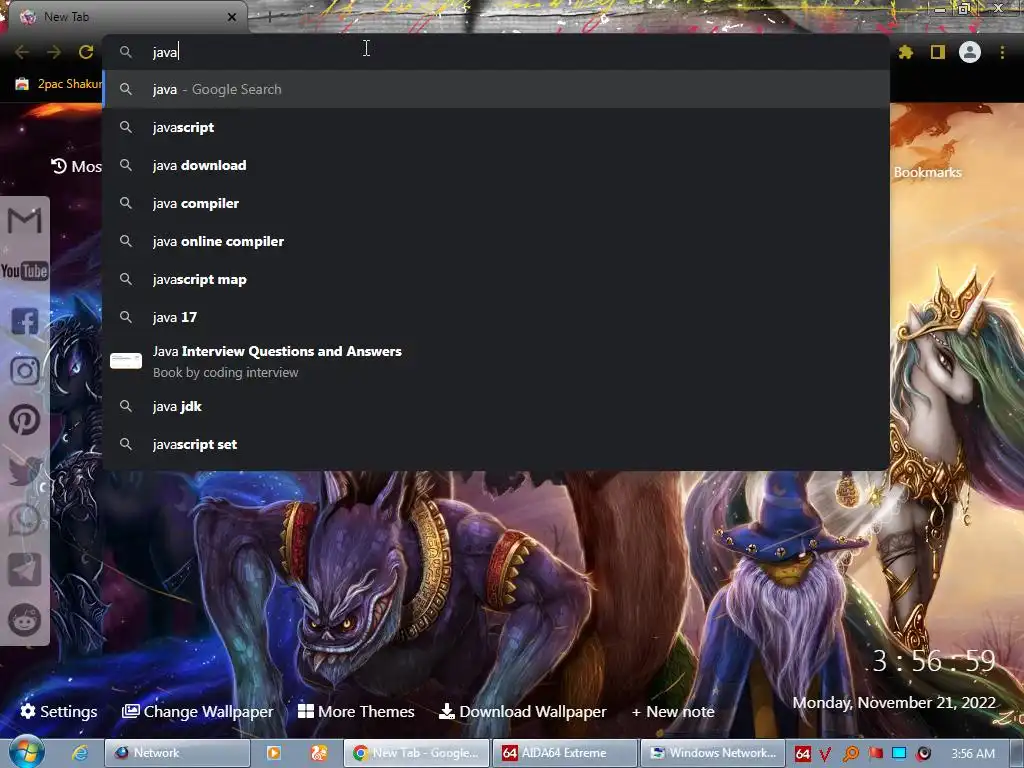Select the 'javascript set' suggestion
This screenshot has width=1024, height=768.
[x=496, y=444]
